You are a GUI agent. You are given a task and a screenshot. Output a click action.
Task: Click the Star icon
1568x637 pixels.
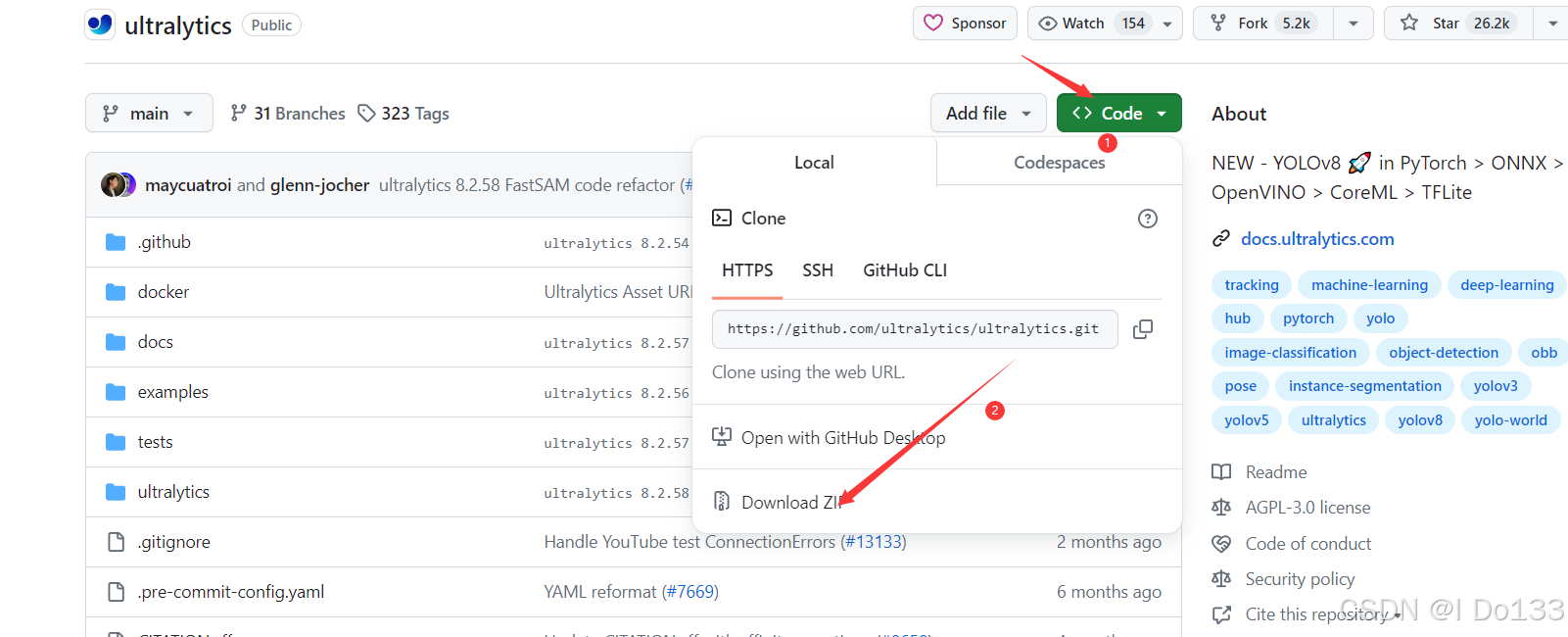(1409, 23)
